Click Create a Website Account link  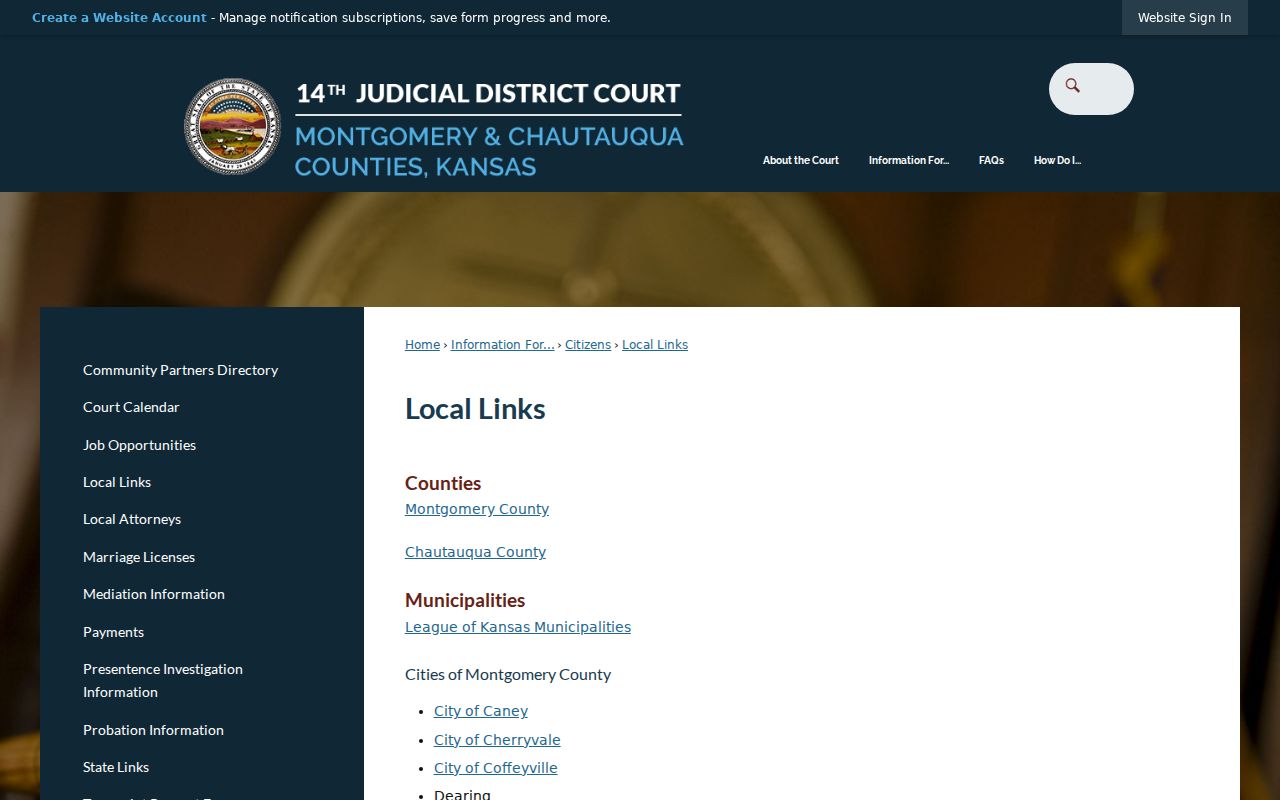tap(119, 18)
